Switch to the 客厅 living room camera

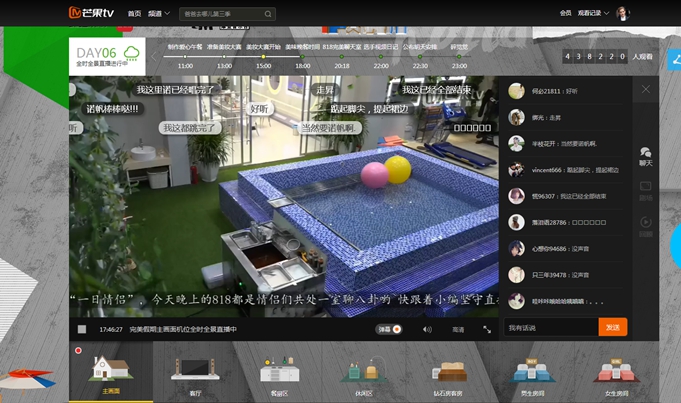[195, 373]
